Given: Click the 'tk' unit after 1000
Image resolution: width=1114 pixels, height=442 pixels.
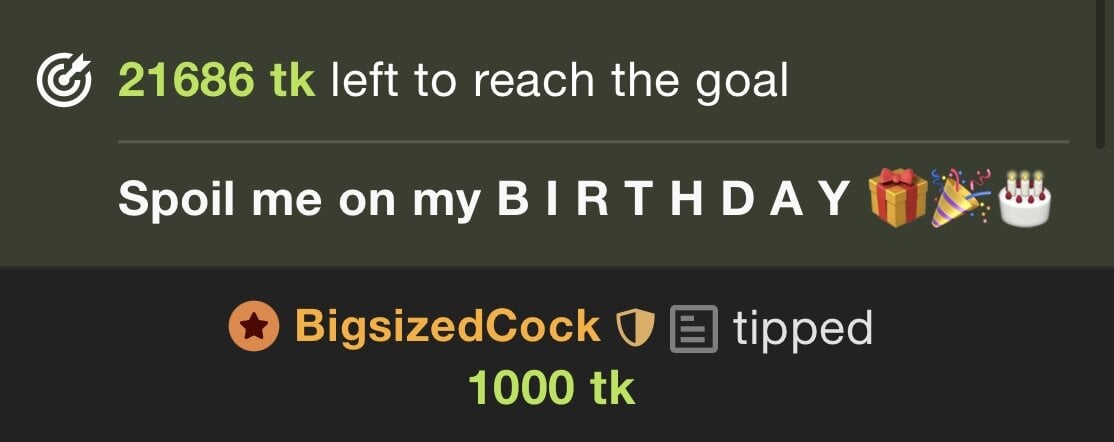Looking at the screenshot, I should (x=612, y=388).
